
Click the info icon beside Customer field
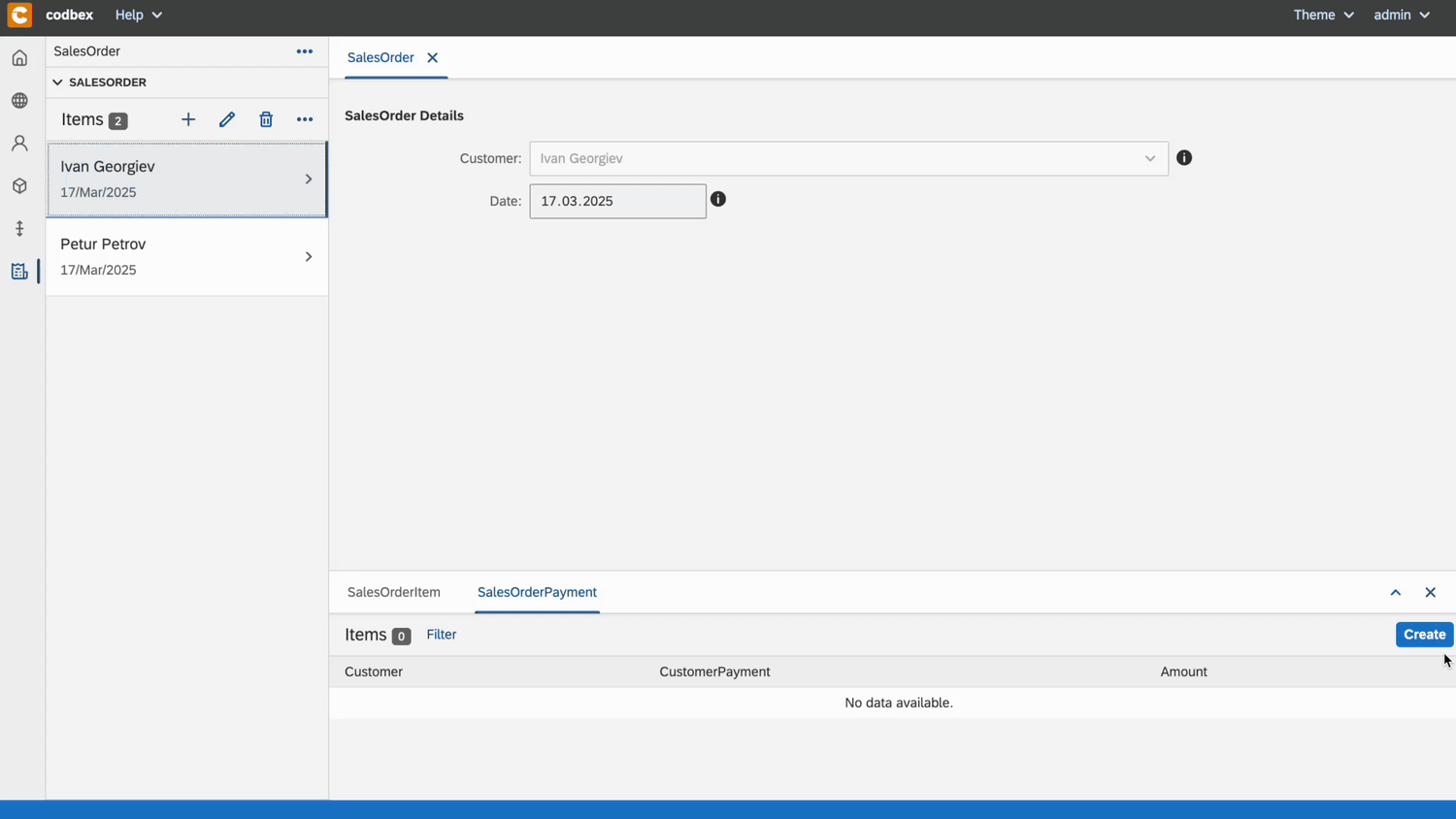tap(1184, 158)
